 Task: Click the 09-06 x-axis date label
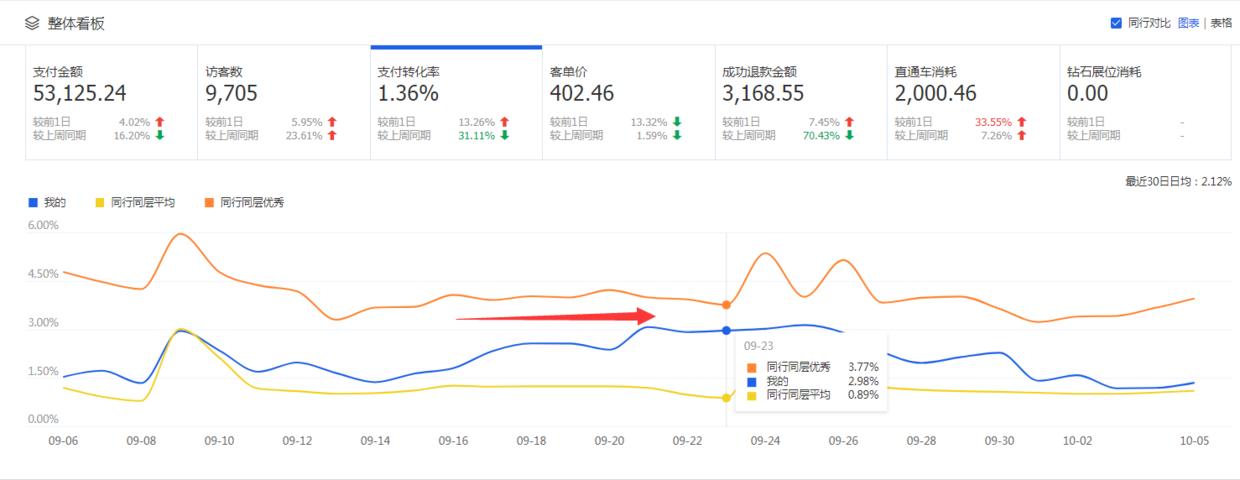pos(63,440)
